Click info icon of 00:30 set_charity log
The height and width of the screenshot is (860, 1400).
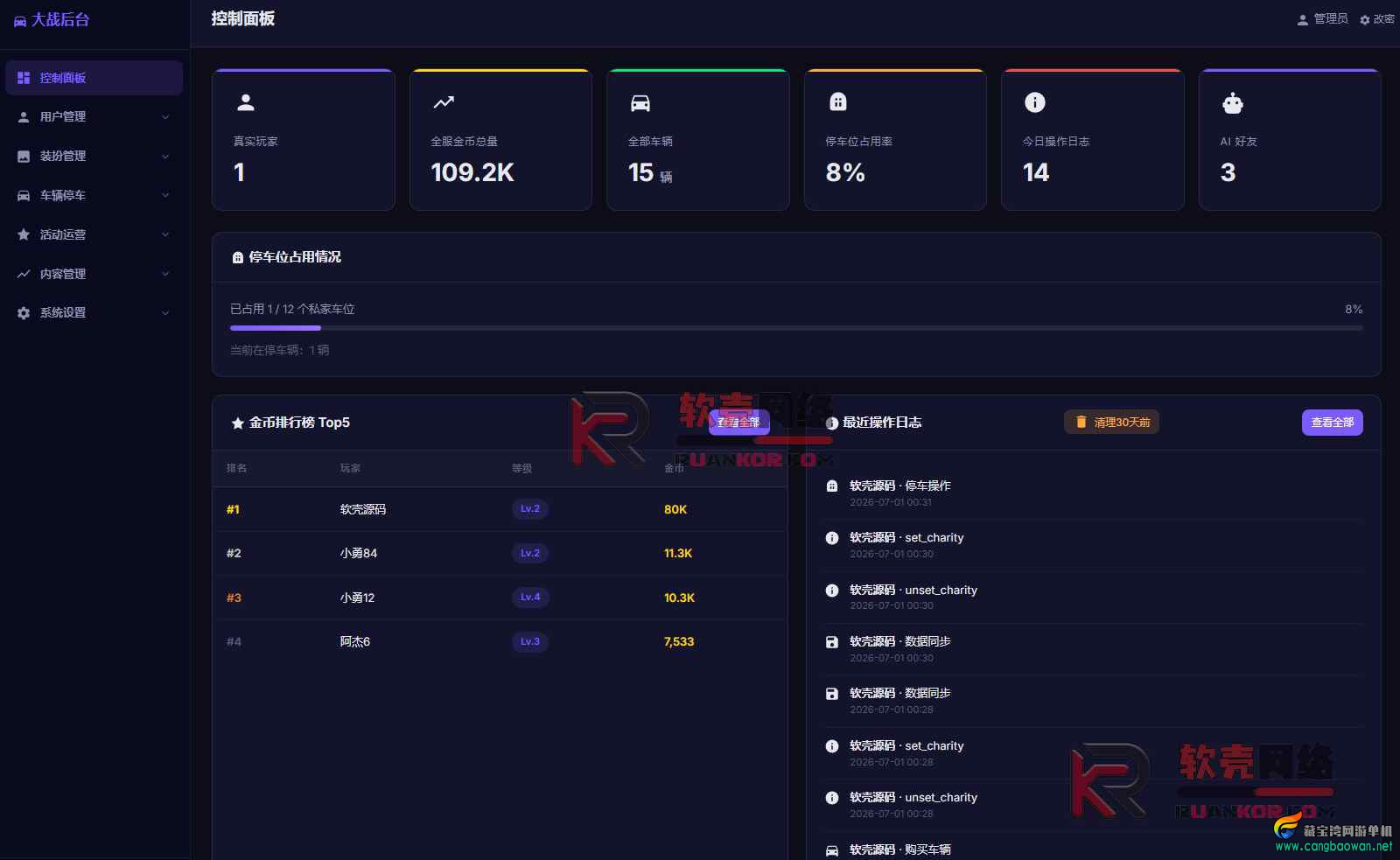click(x=832, y=538)
